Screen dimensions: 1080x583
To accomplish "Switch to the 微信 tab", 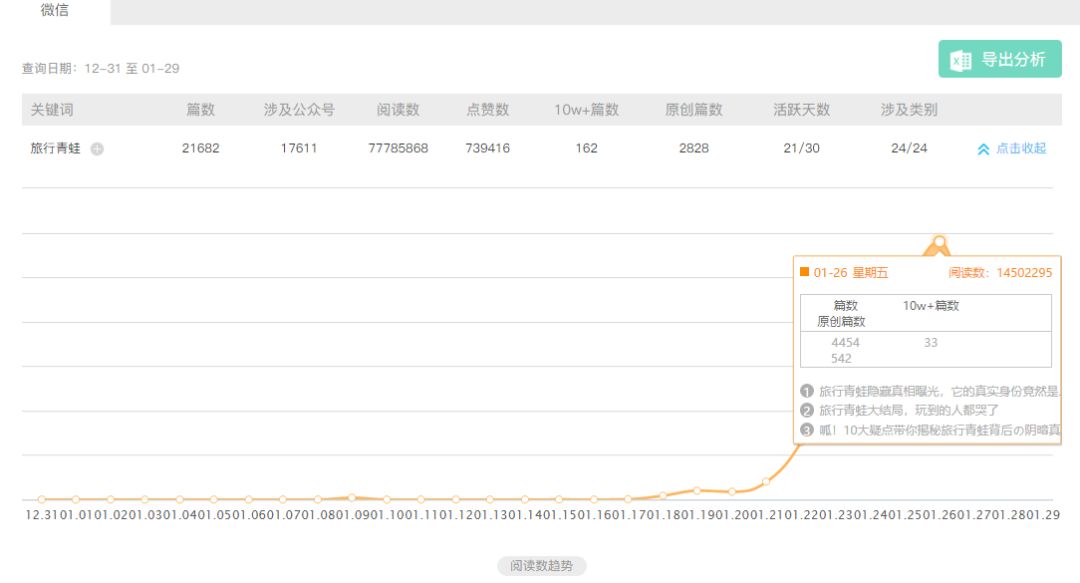I will coord(55,11).
